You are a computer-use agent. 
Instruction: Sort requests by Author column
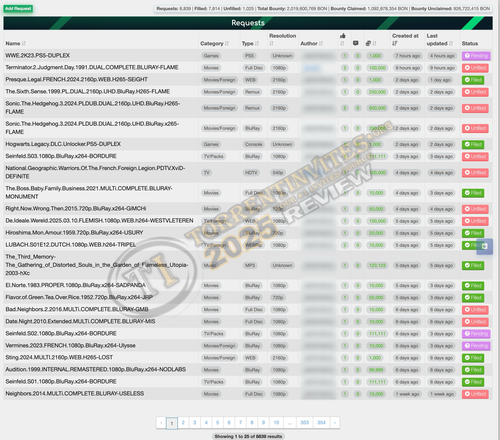pyautogui.click(x=312, y=43)
